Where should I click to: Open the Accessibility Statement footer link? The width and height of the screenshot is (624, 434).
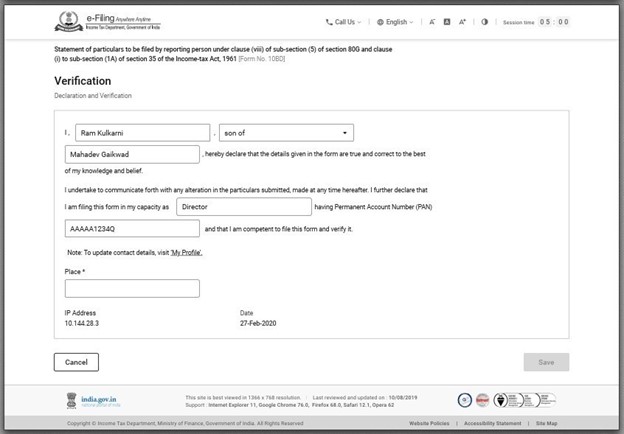(492, 424)
